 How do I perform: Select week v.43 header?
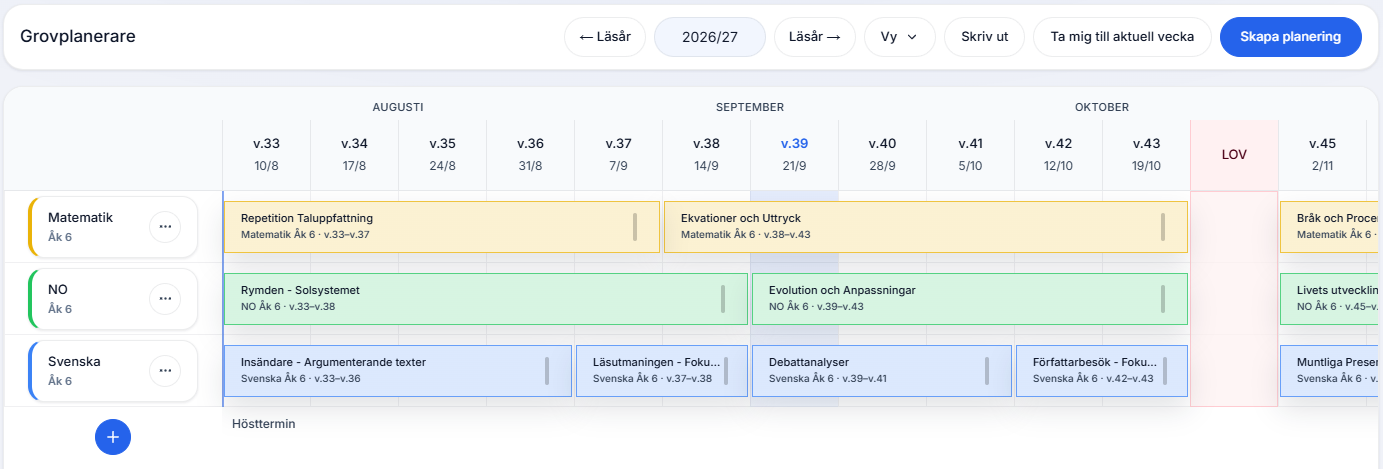pos(1147,155)
